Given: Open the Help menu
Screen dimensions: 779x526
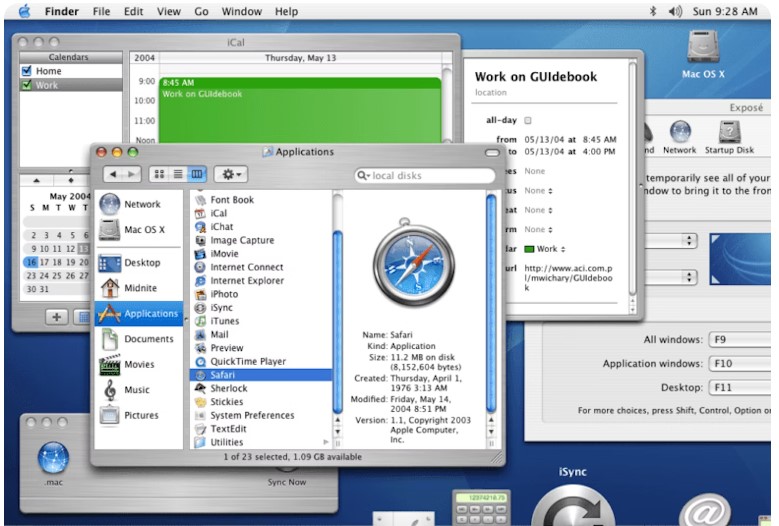Looking at the screenshot, I should click(x=287, y=11).
